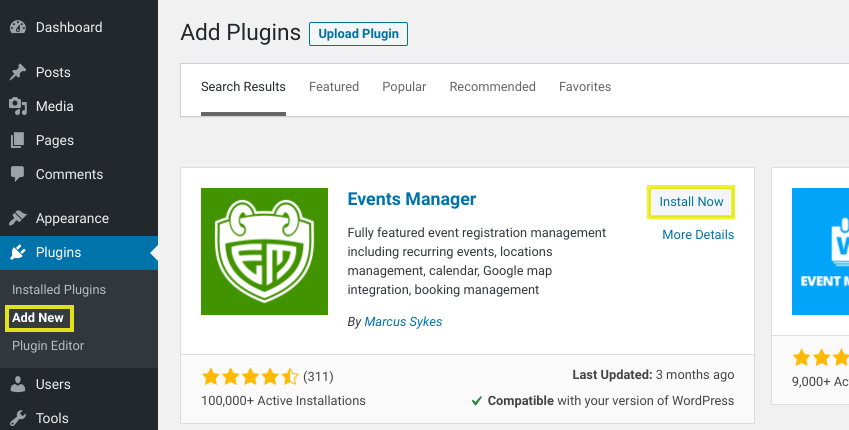Image resolution: width=849 pixels, height=430 pixels.
Task: Click the Dashboard gauge icon
Action: click(x=18, y=27)
